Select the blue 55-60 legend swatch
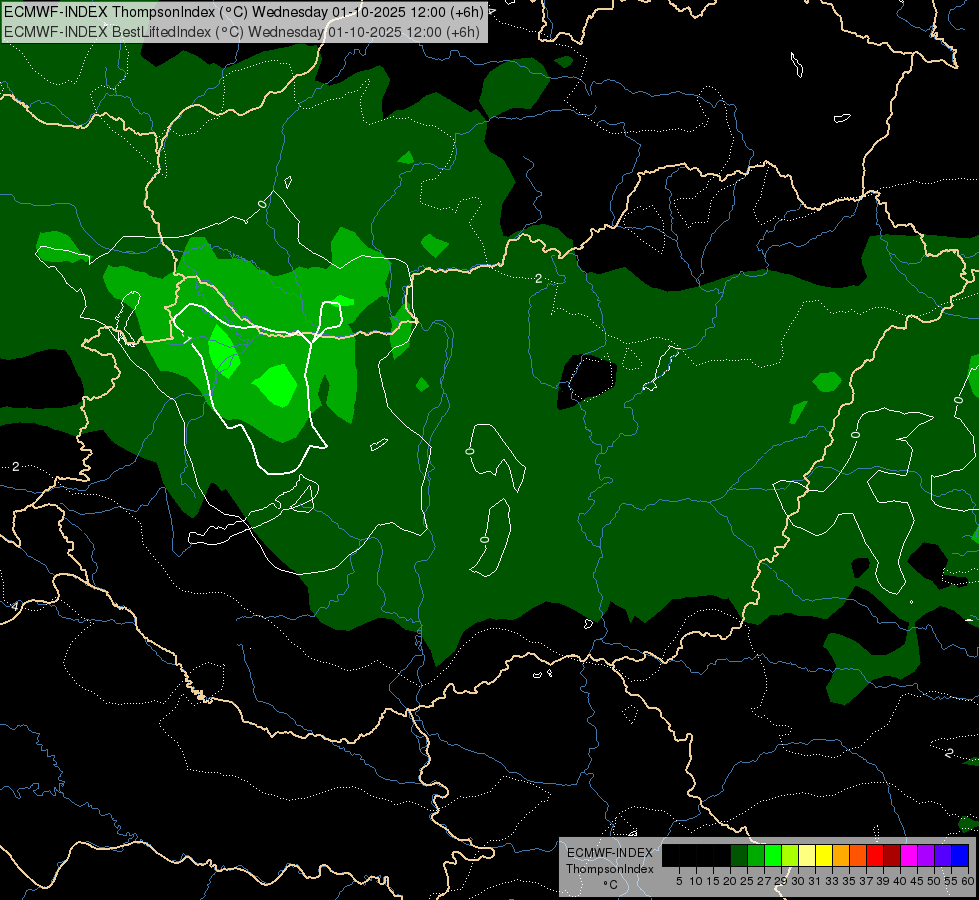979x900 pixels. coord(960,855)
